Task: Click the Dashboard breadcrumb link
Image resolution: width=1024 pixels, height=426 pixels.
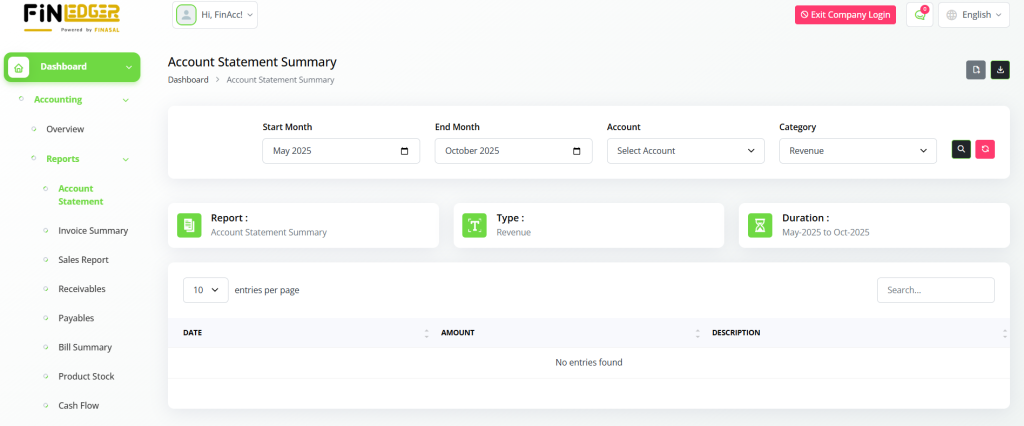Action: 188,79
